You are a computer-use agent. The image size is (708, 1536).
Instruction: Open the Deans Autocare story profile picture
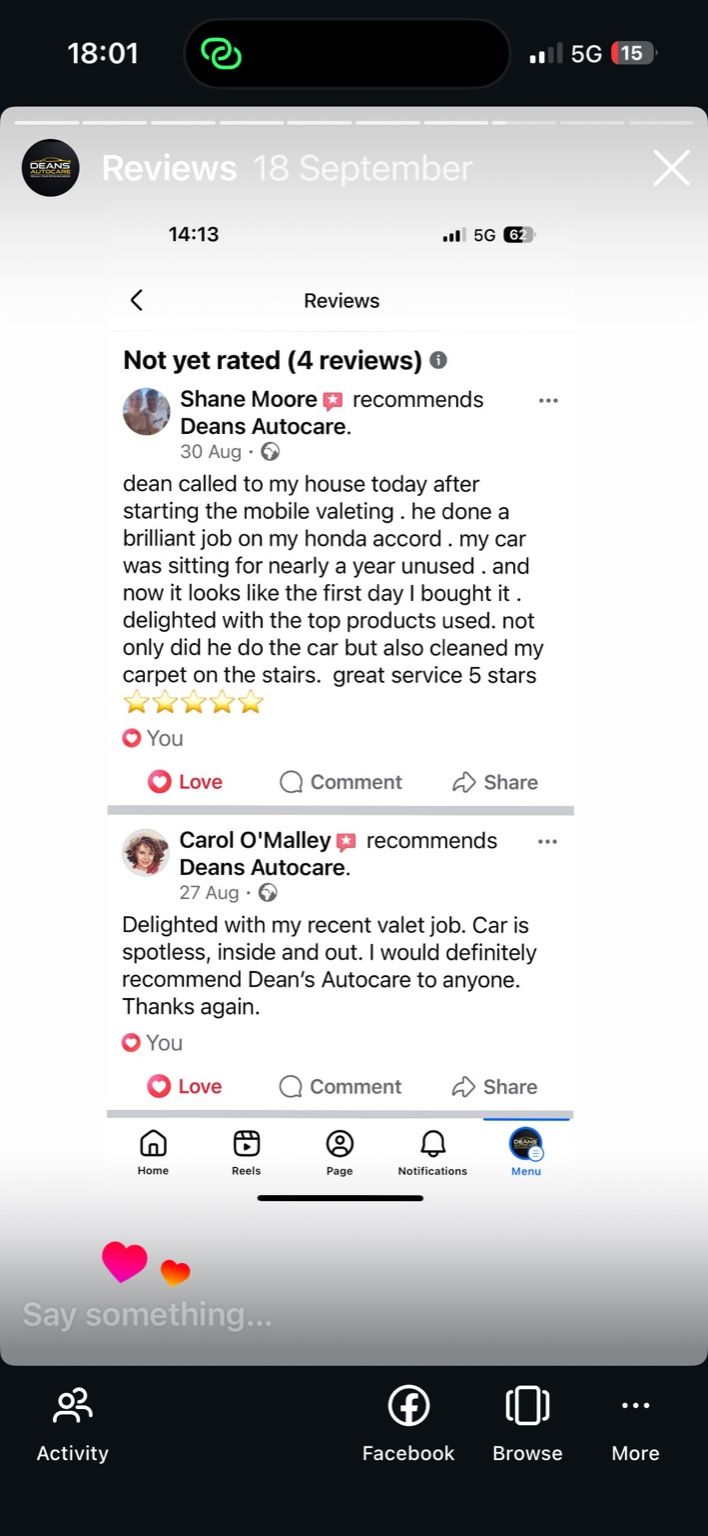(50, 168)
